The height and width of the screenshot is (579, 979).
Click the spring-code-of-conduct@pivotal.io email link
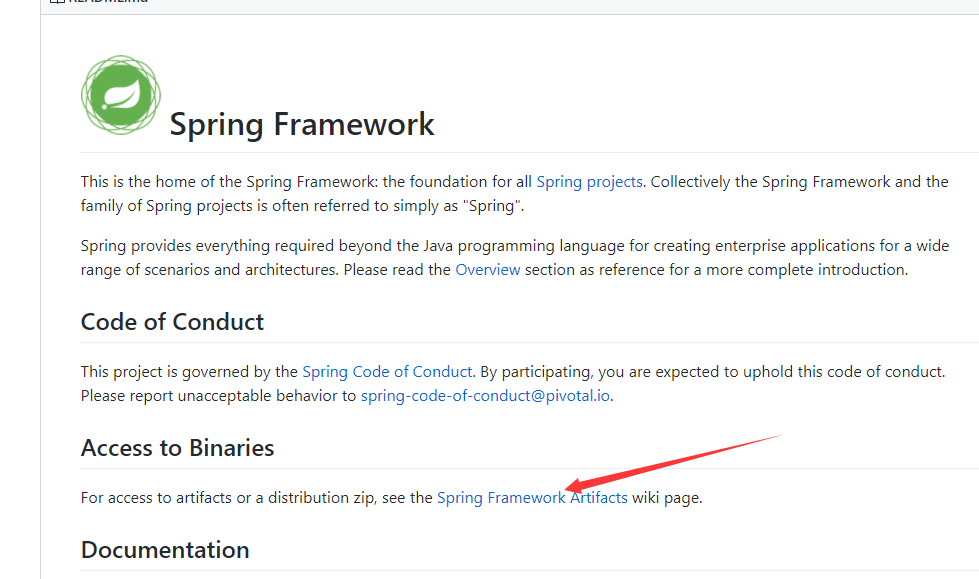(x=485, y=396)
